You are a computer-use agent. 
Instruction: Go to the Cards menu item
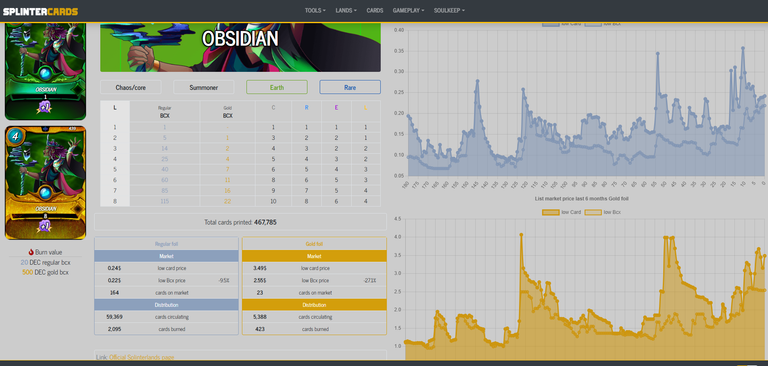tap(375, 10)
